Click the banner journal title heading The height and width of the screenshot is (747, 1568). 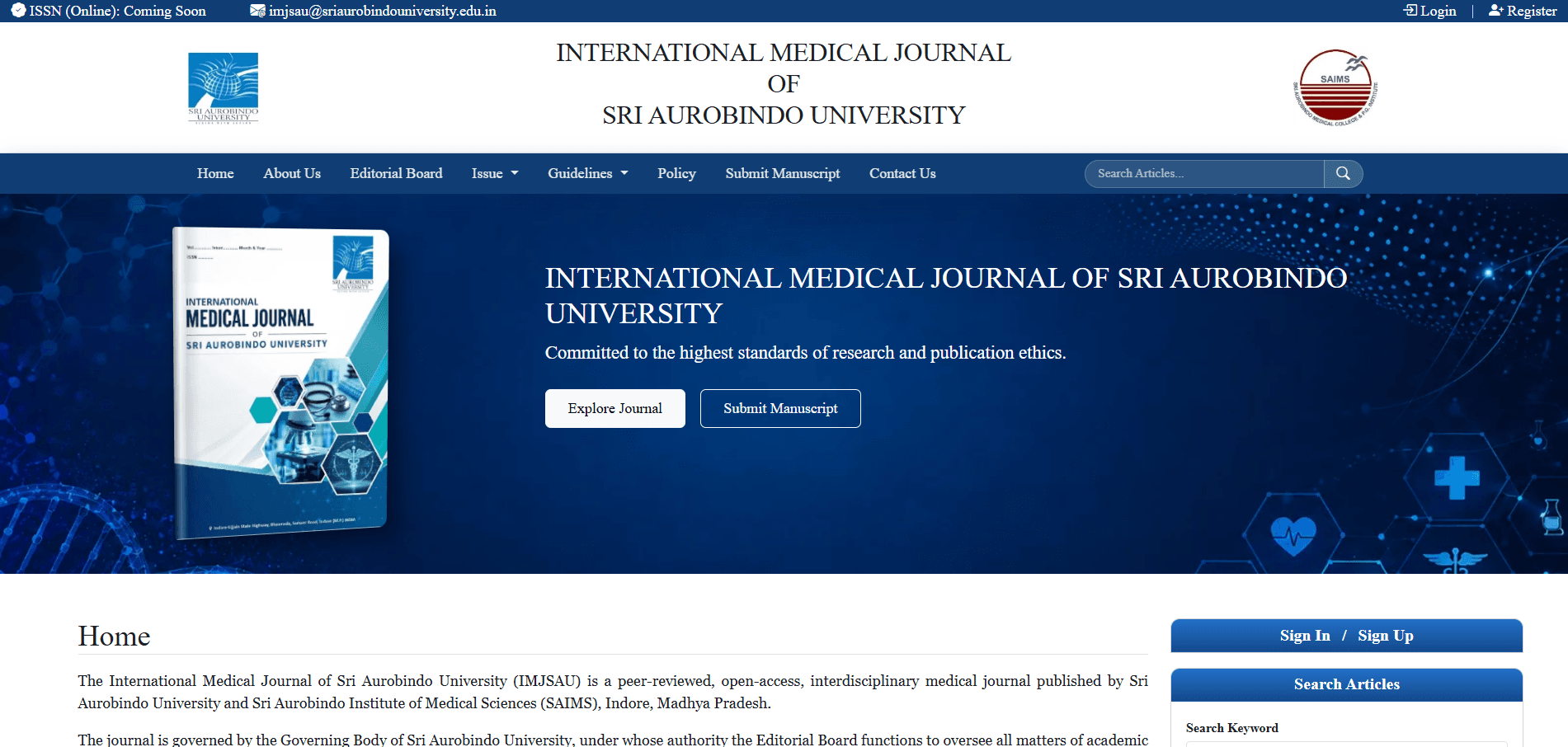pyautogui.click(x=946, y=295)
